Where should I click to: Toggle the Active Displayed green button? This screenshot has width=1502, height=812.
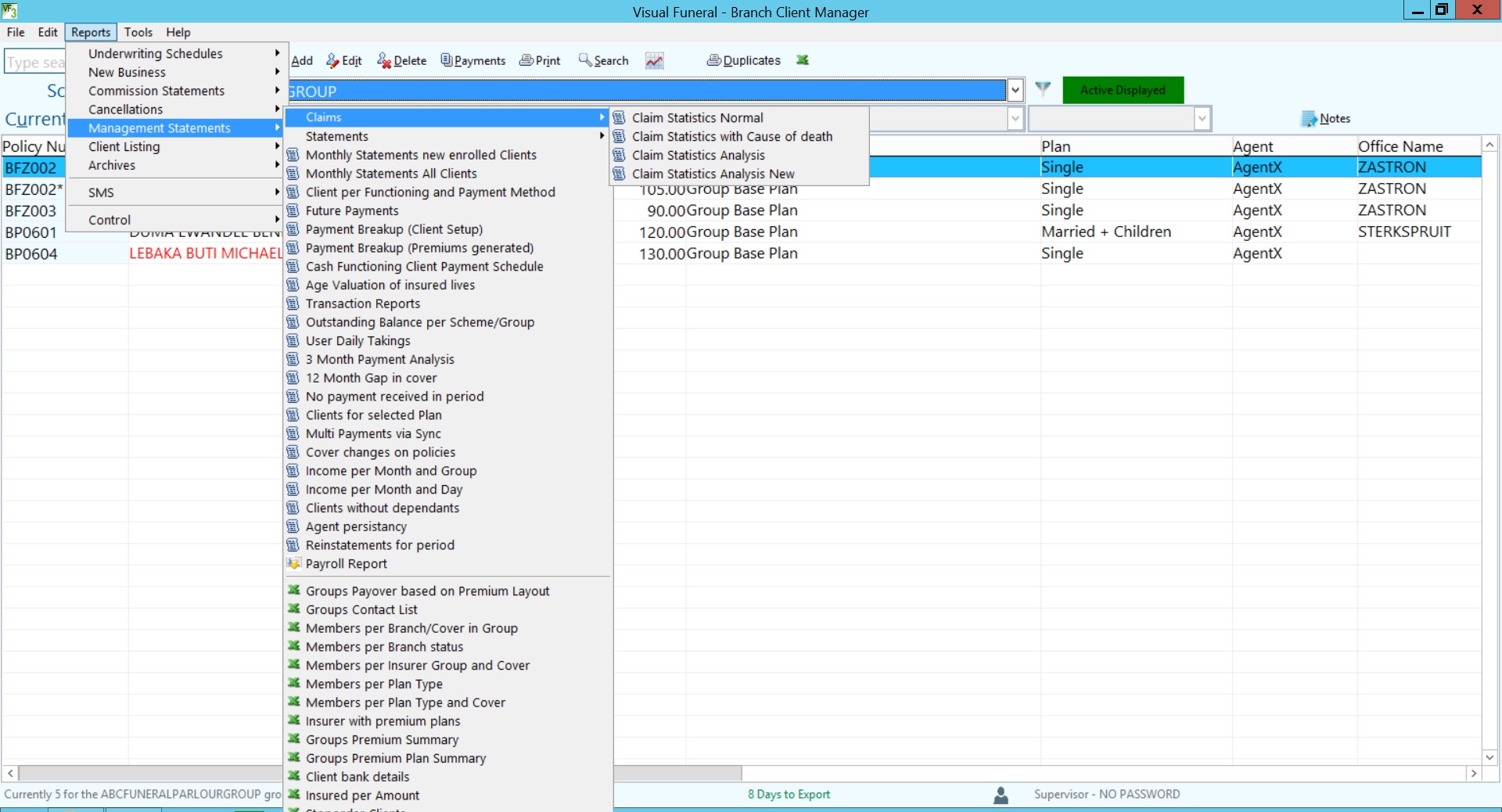[1122, 90]
